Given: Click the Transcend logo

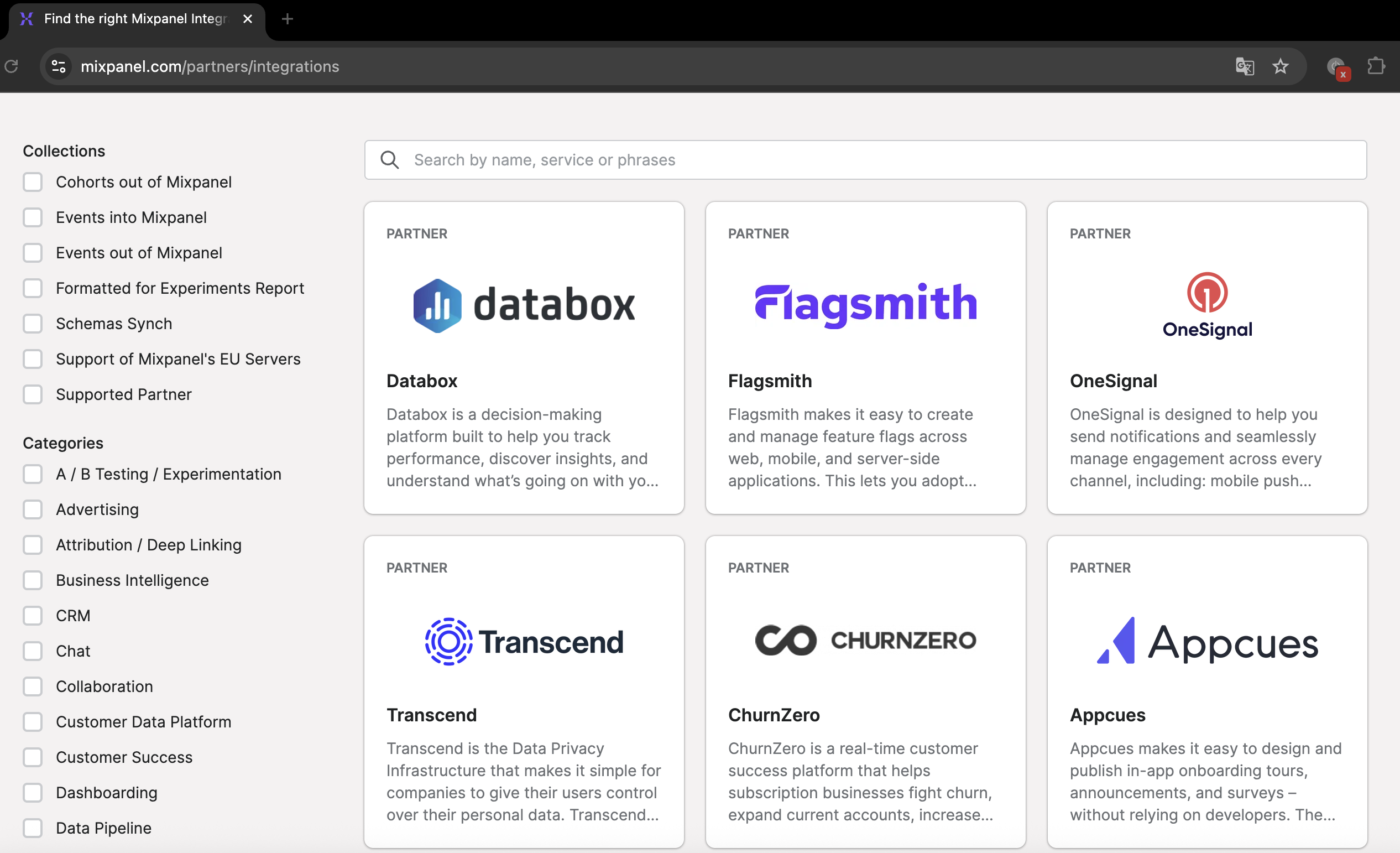Looking at the screenshot, I should [x=524, y=642].
